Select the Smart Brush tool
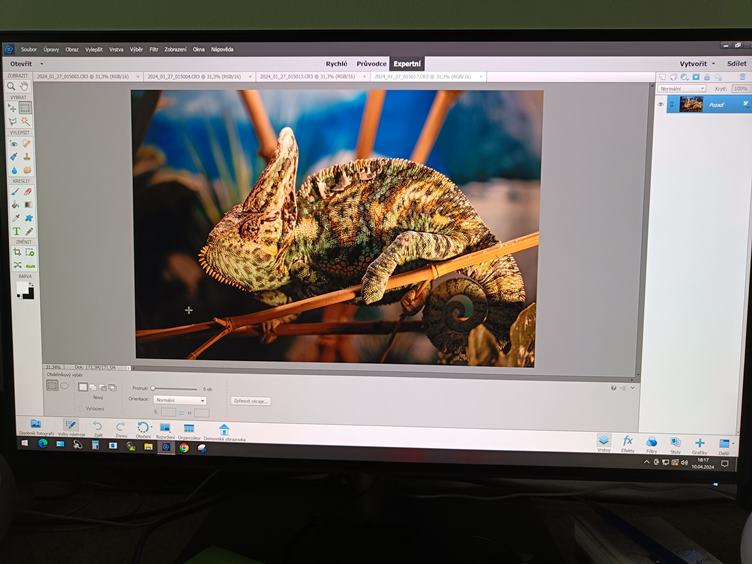Screen dimensions: 752x564 13,157
